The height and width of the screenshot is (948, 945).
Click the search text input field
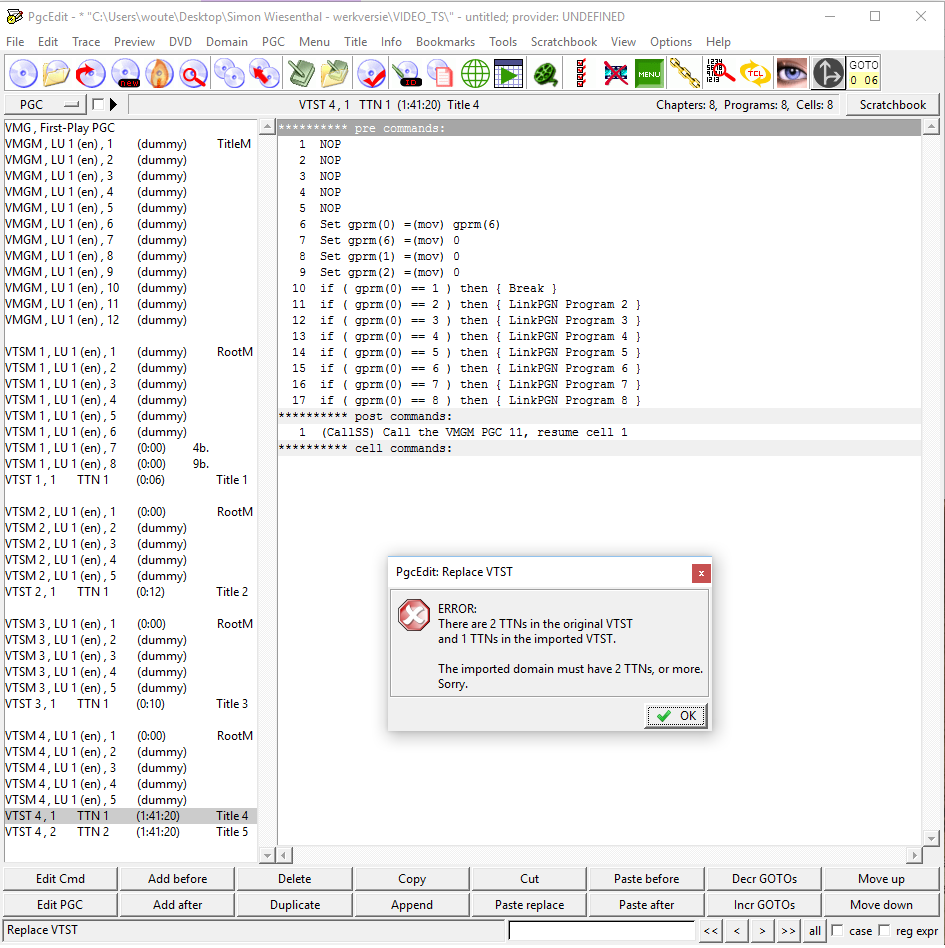pos(601,930)
